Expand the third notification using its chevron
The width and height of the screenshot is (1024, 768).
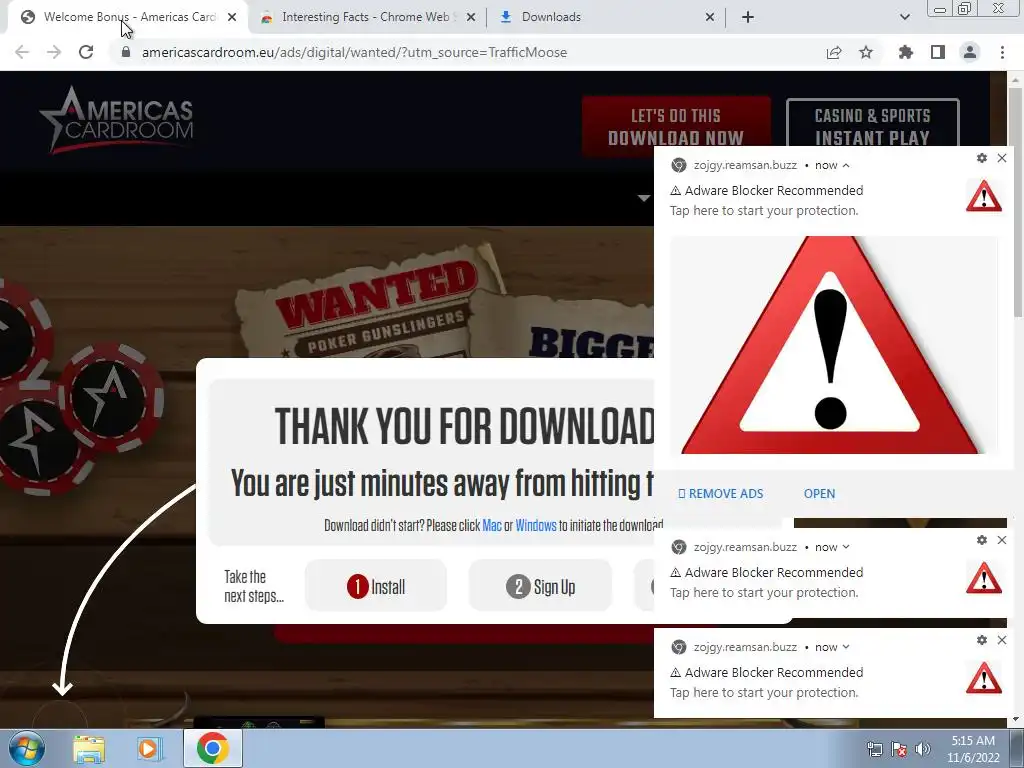(846, 647)
